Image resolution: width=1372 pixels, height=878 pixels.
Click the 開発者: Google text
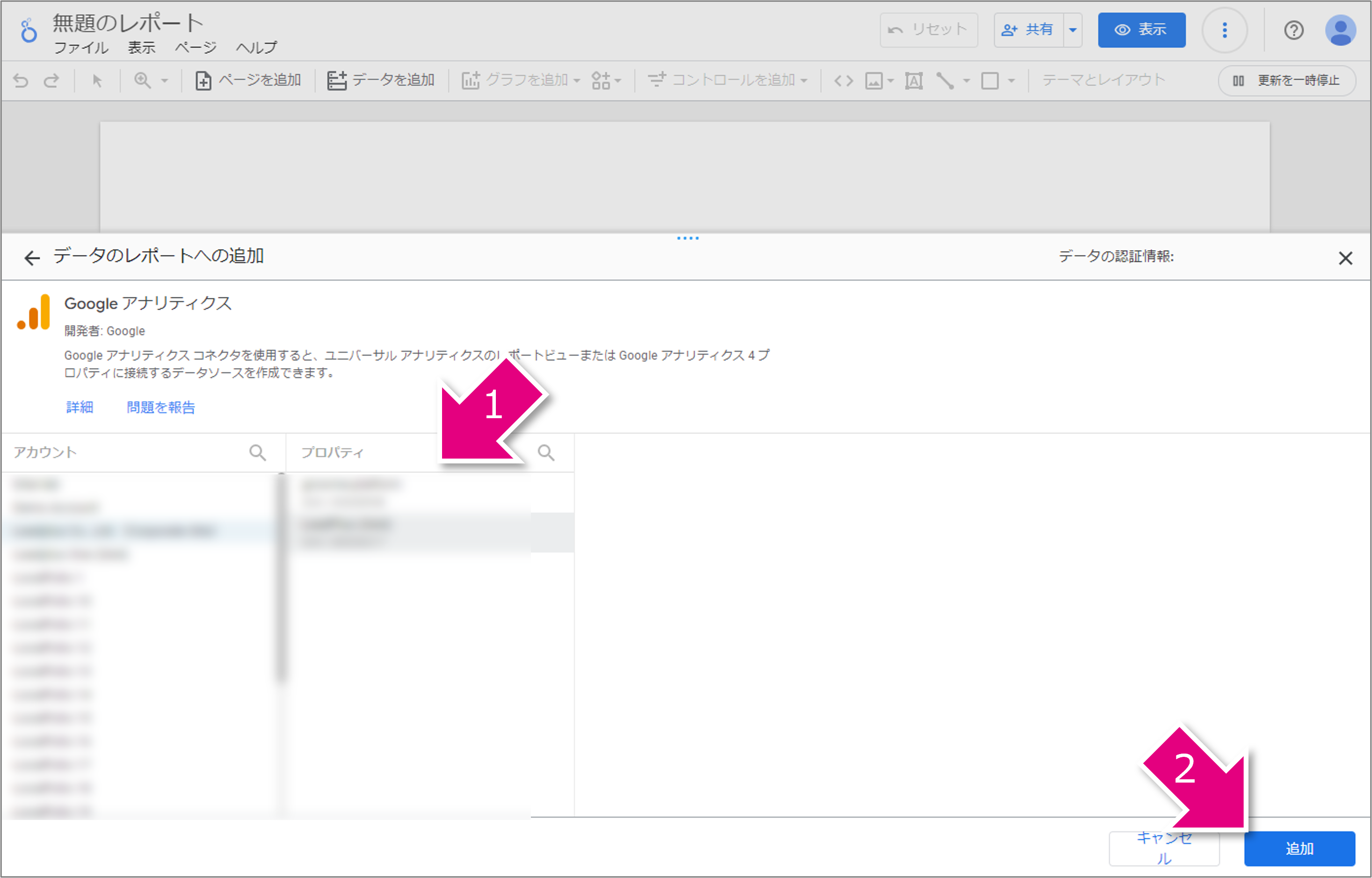104,331
